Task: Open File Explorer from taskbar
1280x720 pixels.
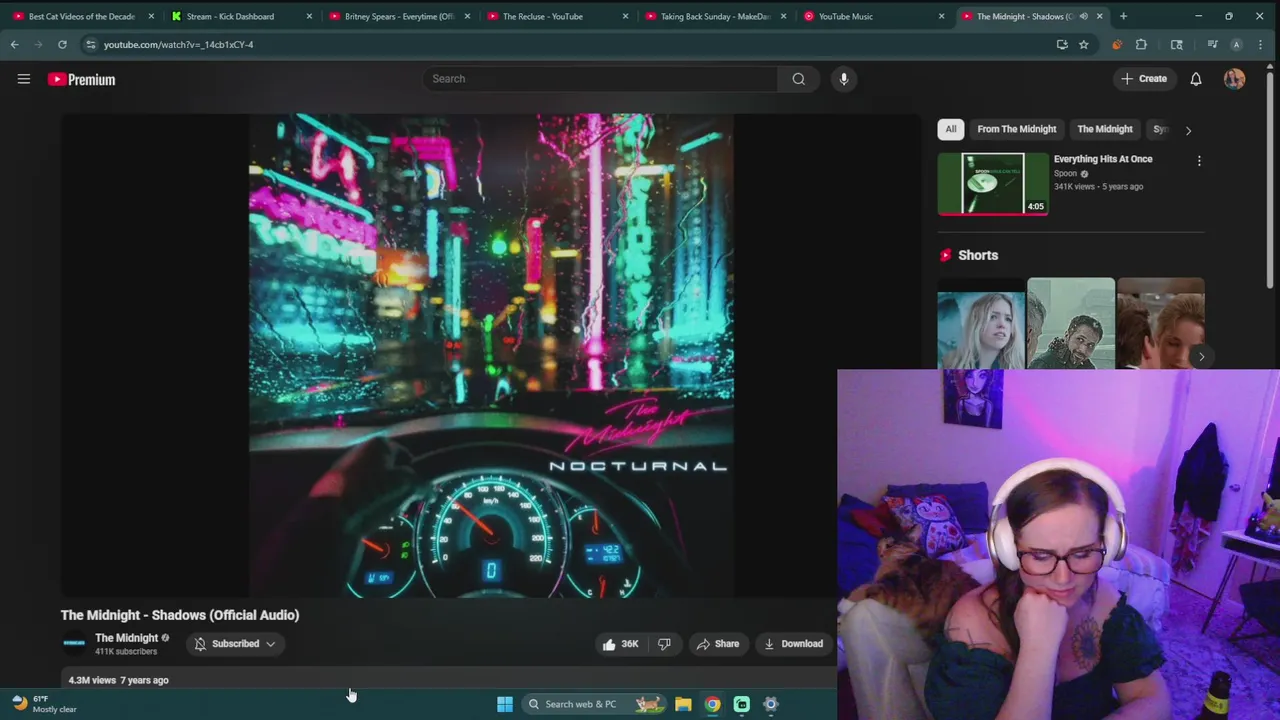Action: 683,704
